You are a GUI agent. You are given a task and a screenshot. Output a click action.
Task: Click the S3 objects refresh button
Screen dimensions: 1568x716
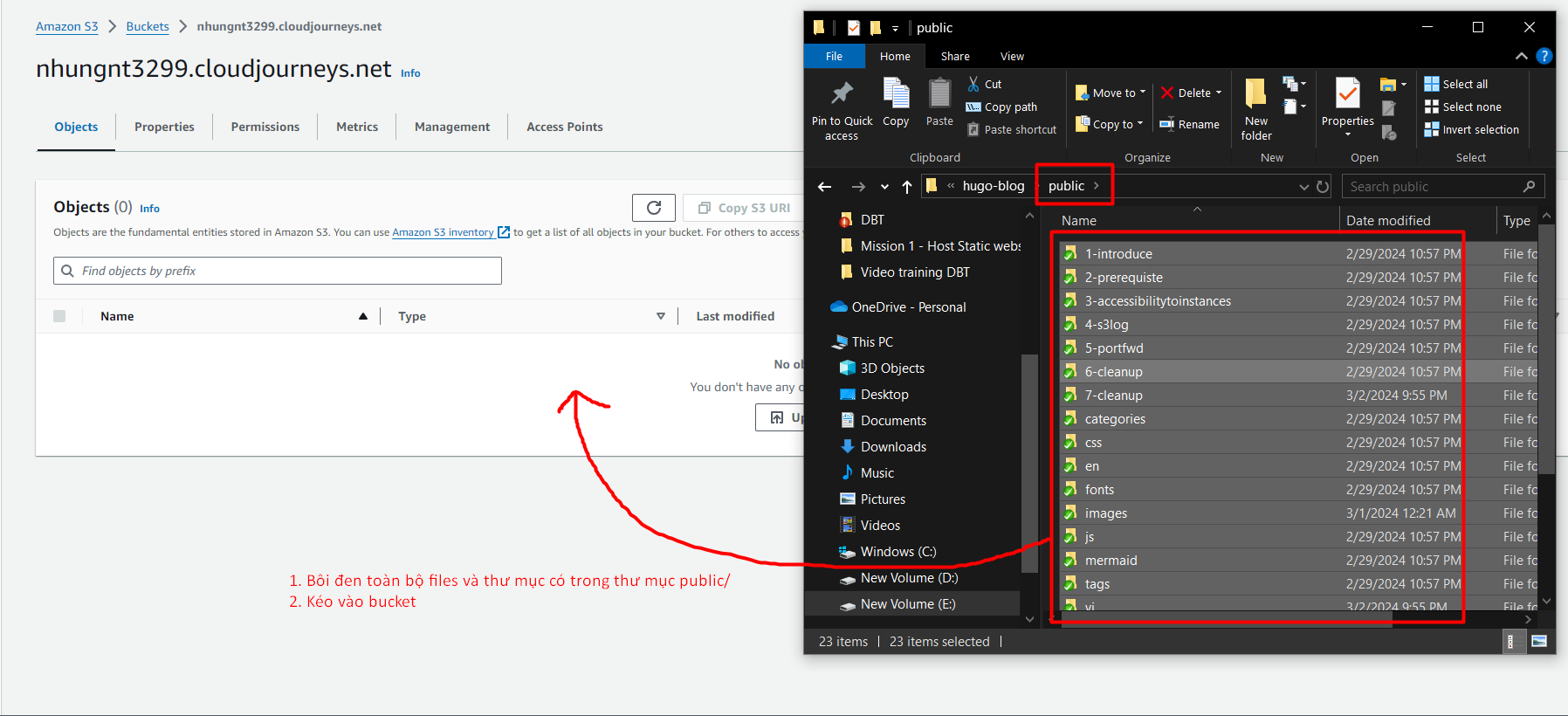tap(654, 208)
